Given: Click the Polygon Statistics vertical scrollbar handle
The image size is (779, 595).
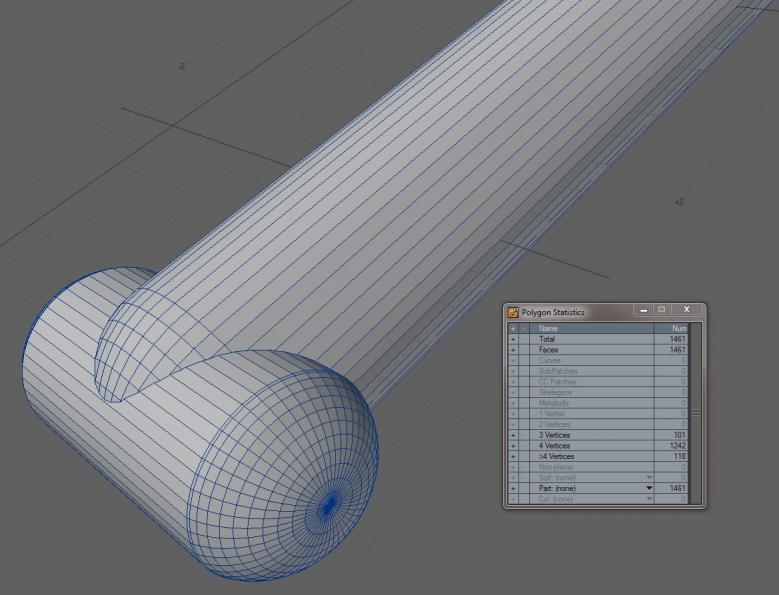Looking at the screenshot, I should coord(696,412).
